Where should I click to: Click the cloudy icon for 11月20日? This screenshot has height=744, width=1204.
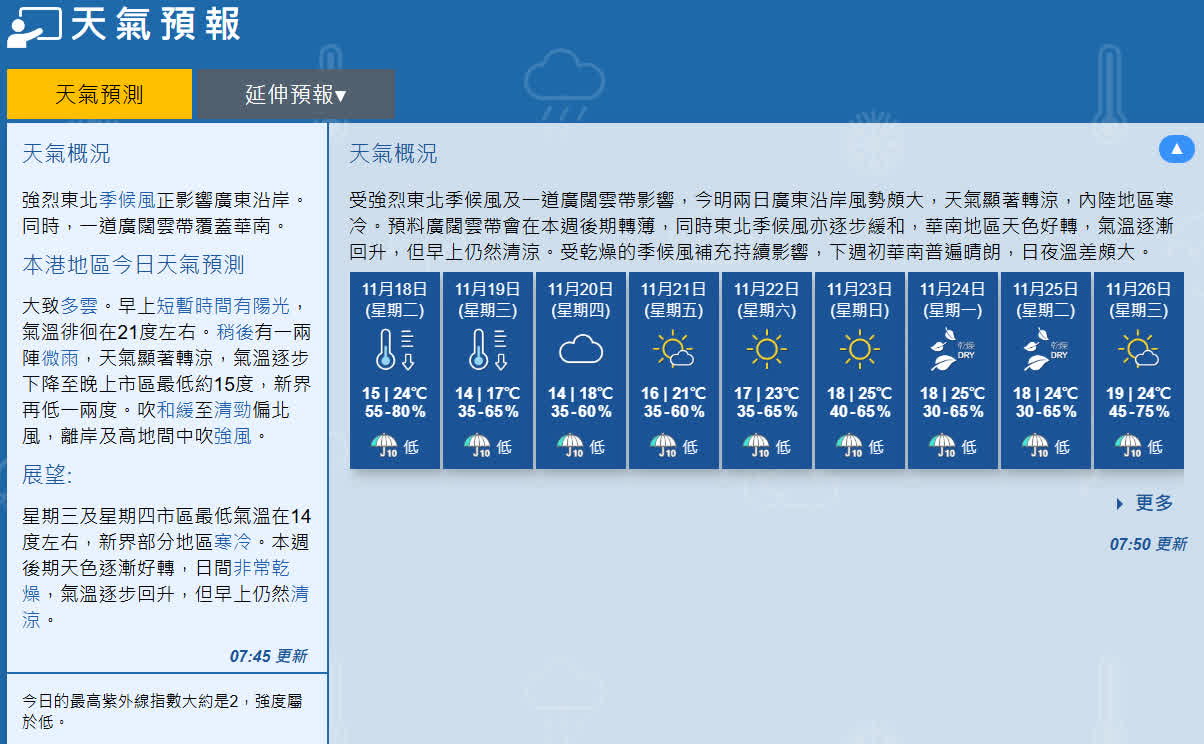tap(580, 349)
